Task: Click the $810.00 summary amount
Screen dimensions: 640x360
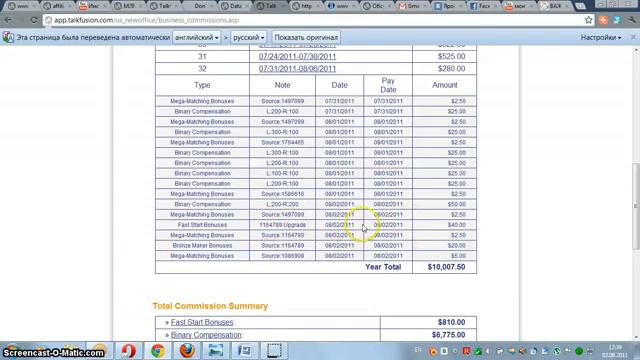Action: 451,322
